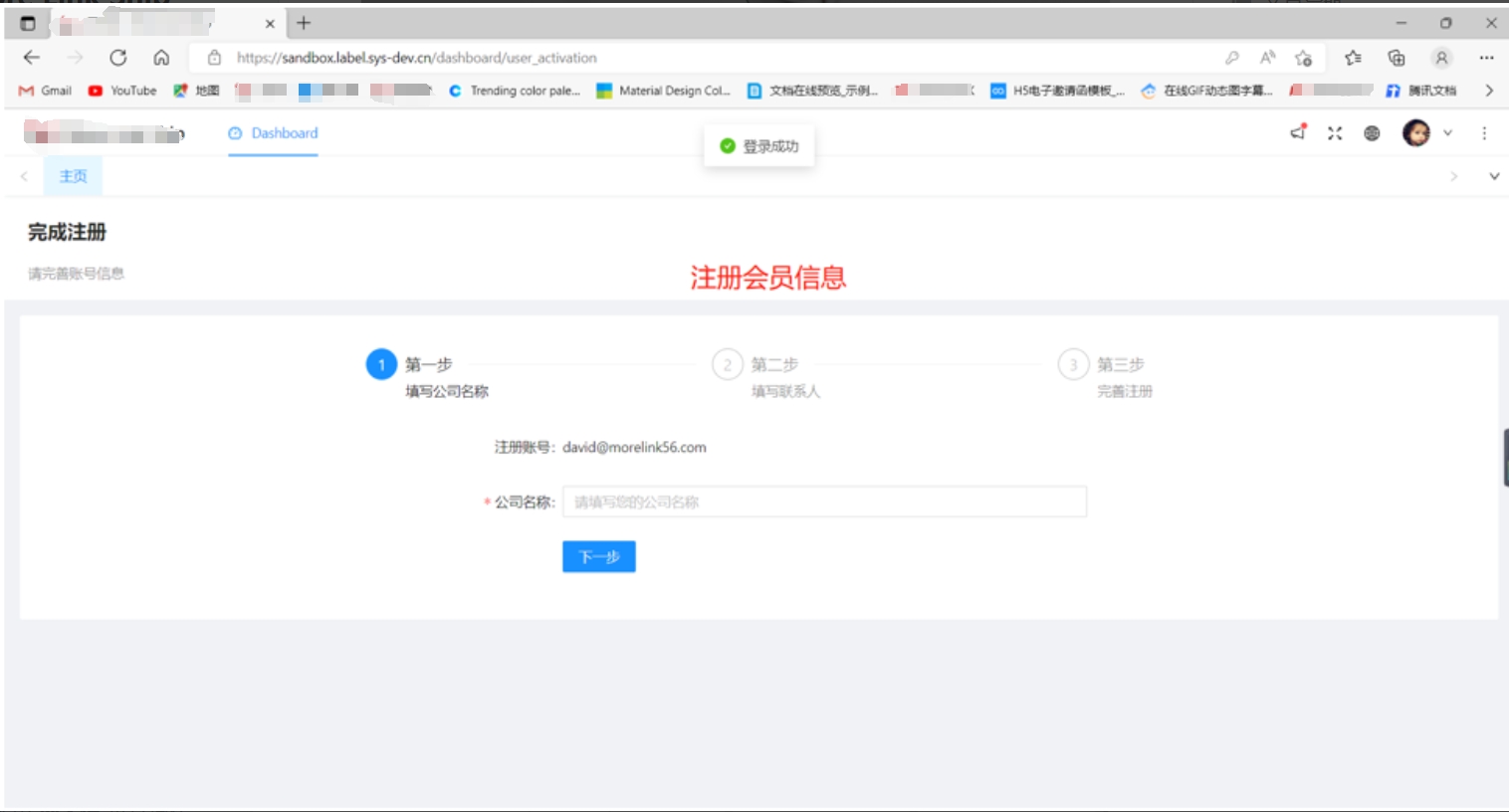Open a new browser tab
1509x812 pixels.
(x=304, y=23)
